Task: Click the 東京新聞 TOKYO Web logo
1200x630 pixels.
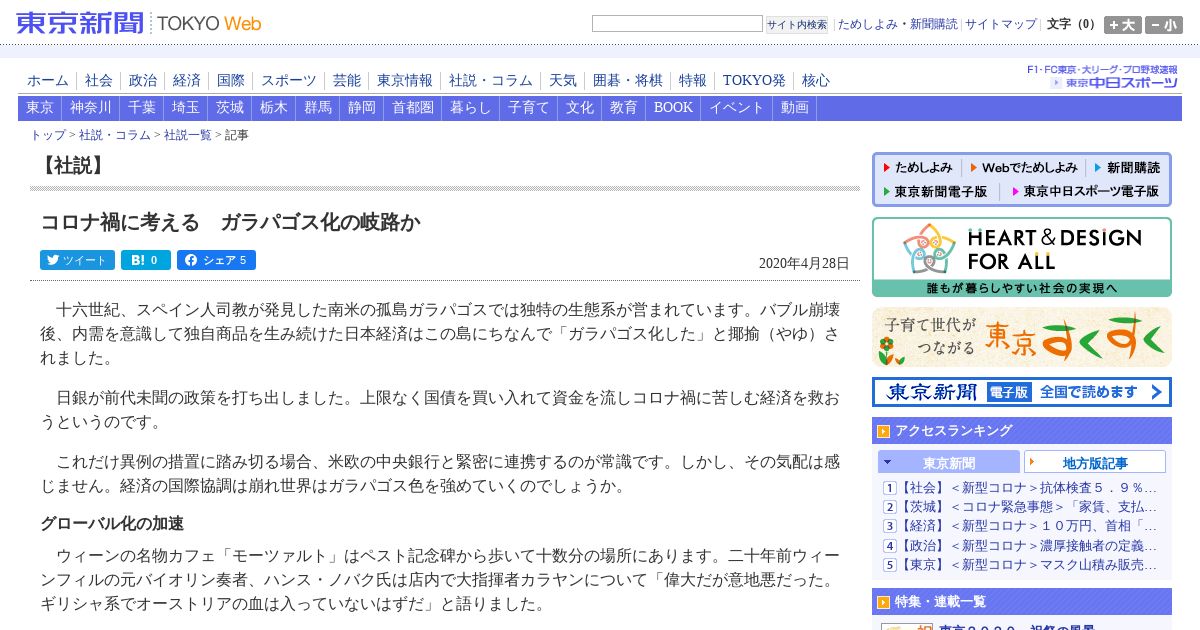Action: coord(139,22)
